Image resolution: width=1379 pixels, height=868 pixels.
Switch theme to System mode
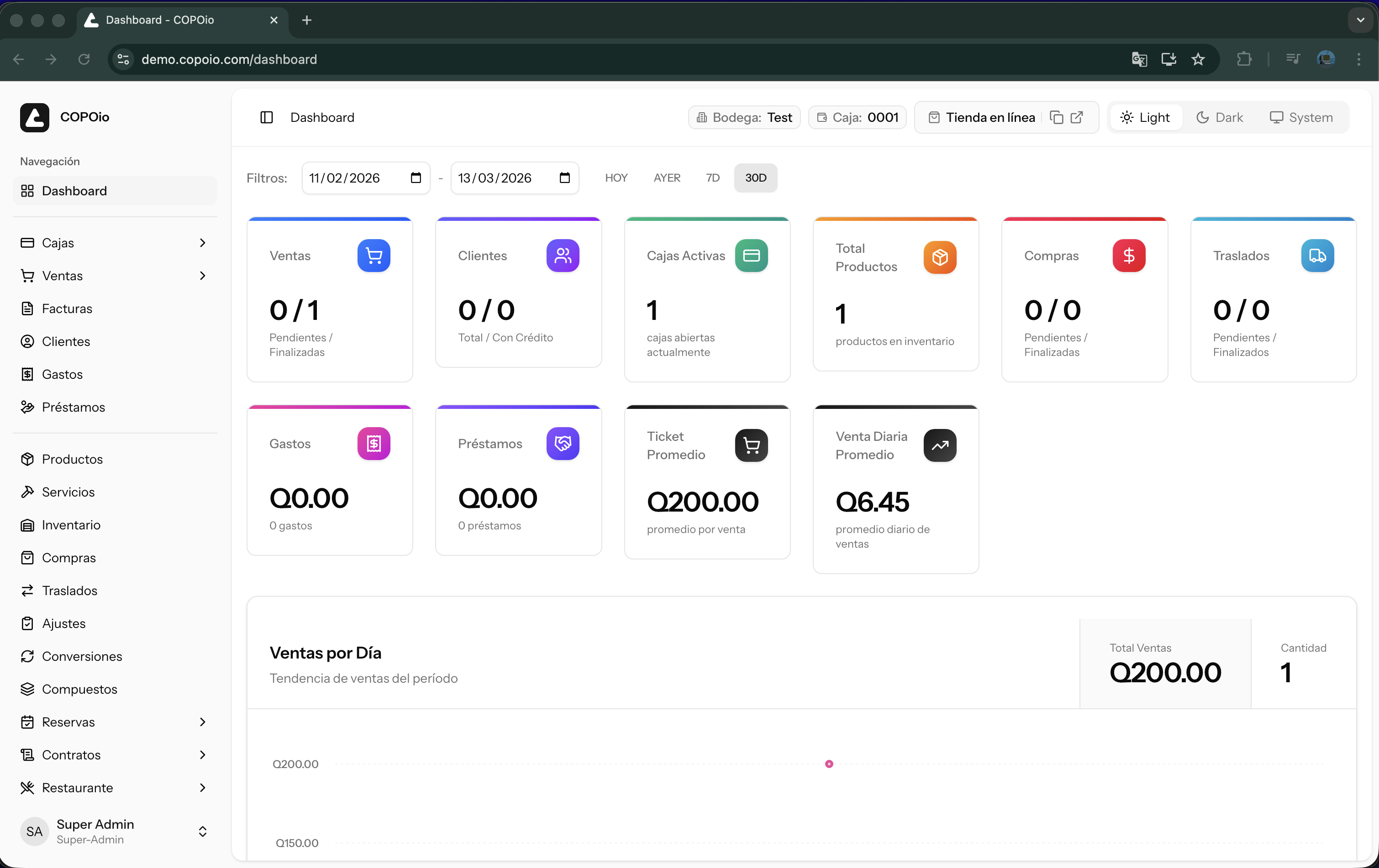(x=1301, y=117)
